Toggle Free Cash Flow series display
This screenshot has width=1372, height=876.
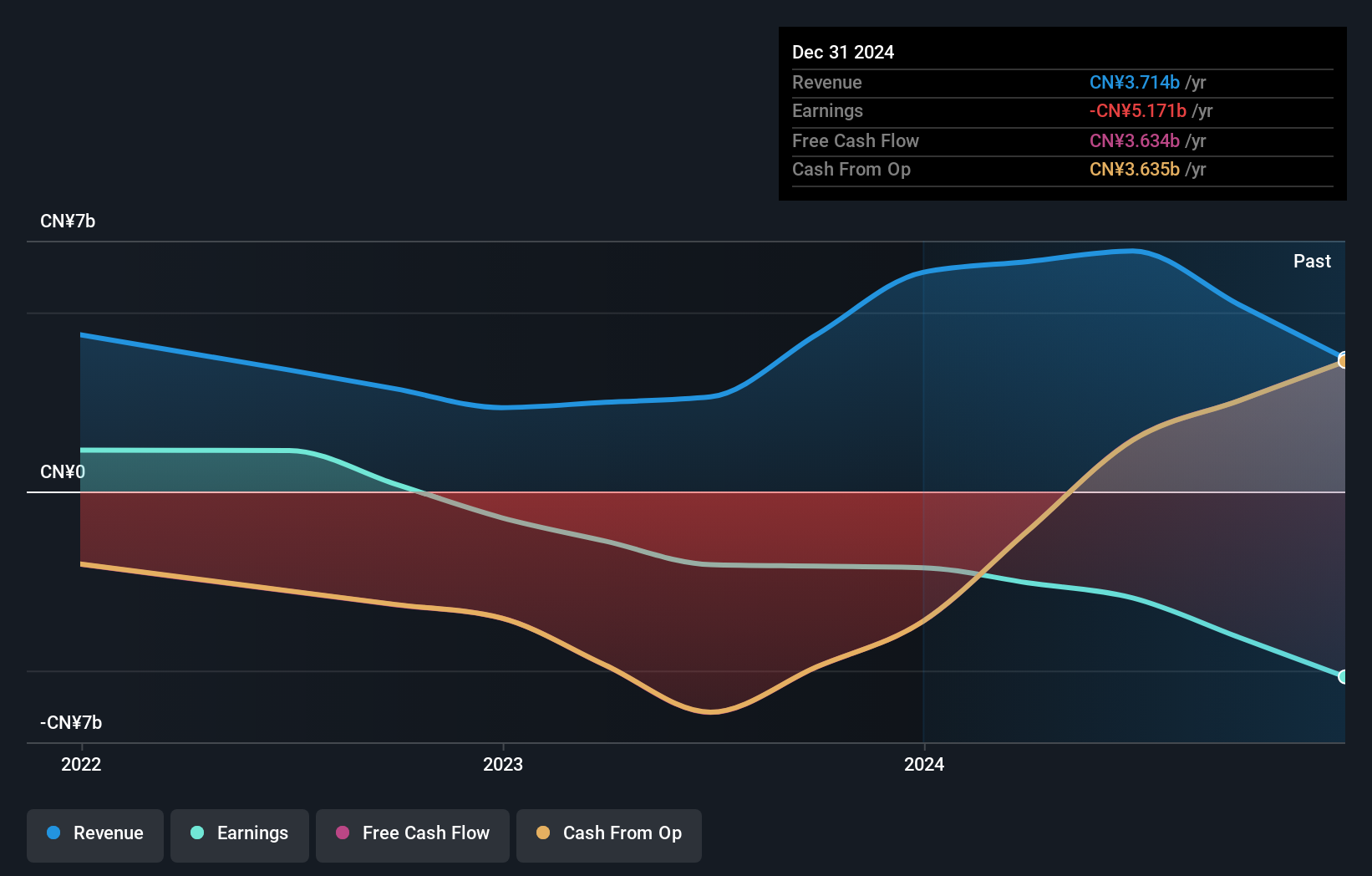(412, 834)
